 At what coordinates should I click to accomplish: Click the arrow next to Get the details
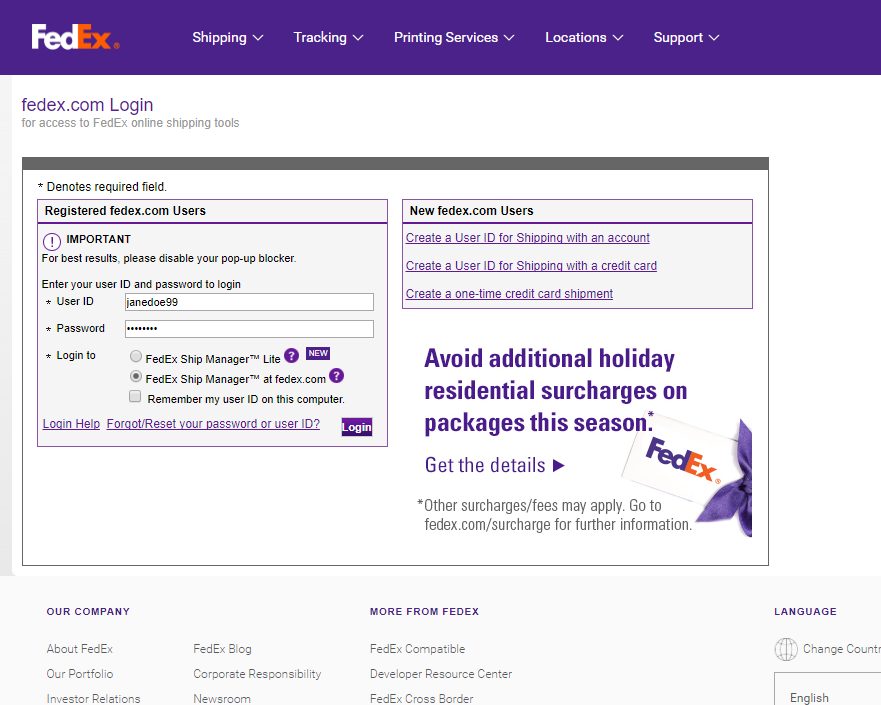558,465
